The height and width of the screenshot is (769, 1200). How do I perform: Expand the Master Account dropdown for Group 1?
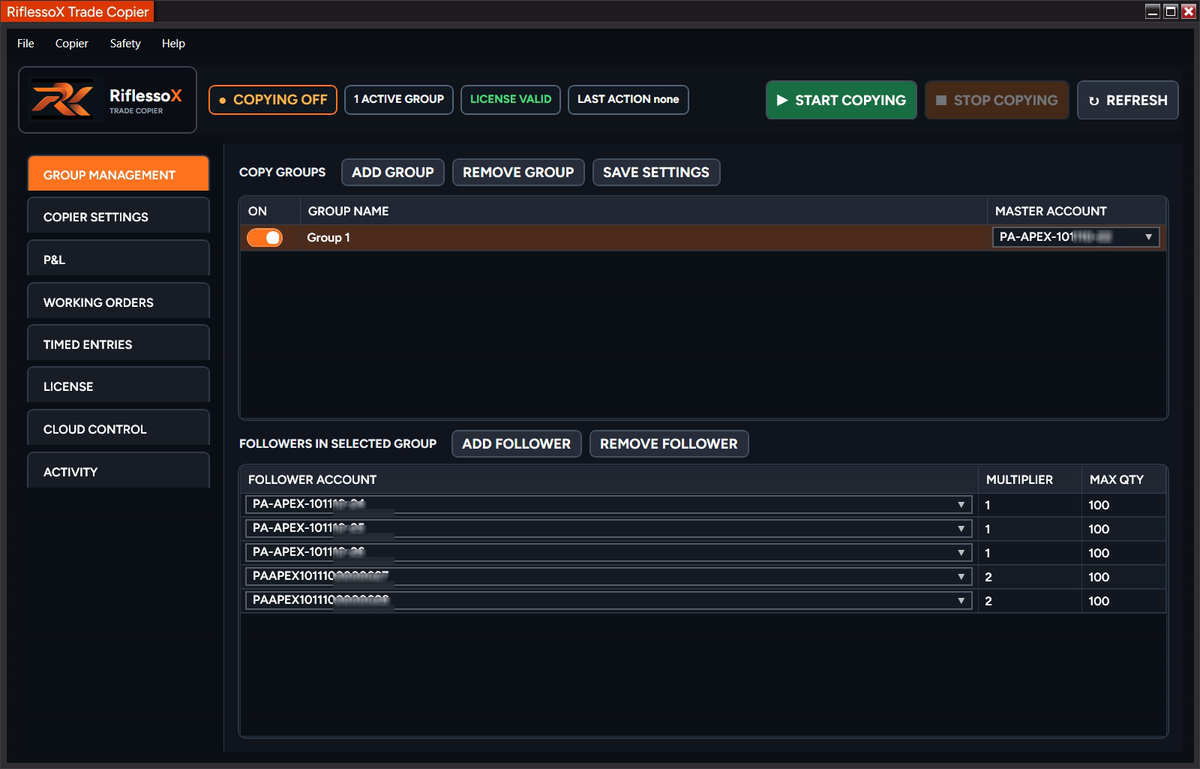click(1076, 237)
